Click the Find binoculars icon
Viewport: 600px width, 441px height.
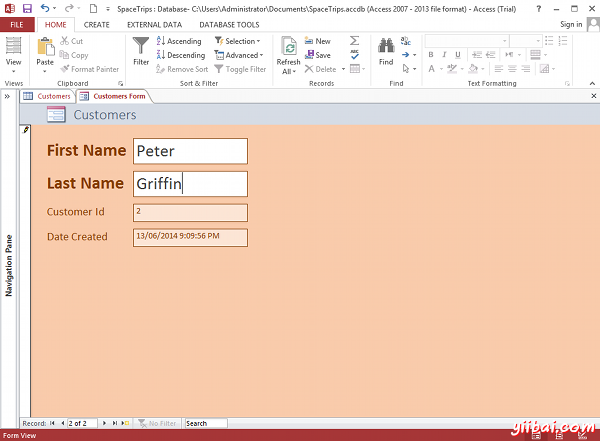(386, 50)
